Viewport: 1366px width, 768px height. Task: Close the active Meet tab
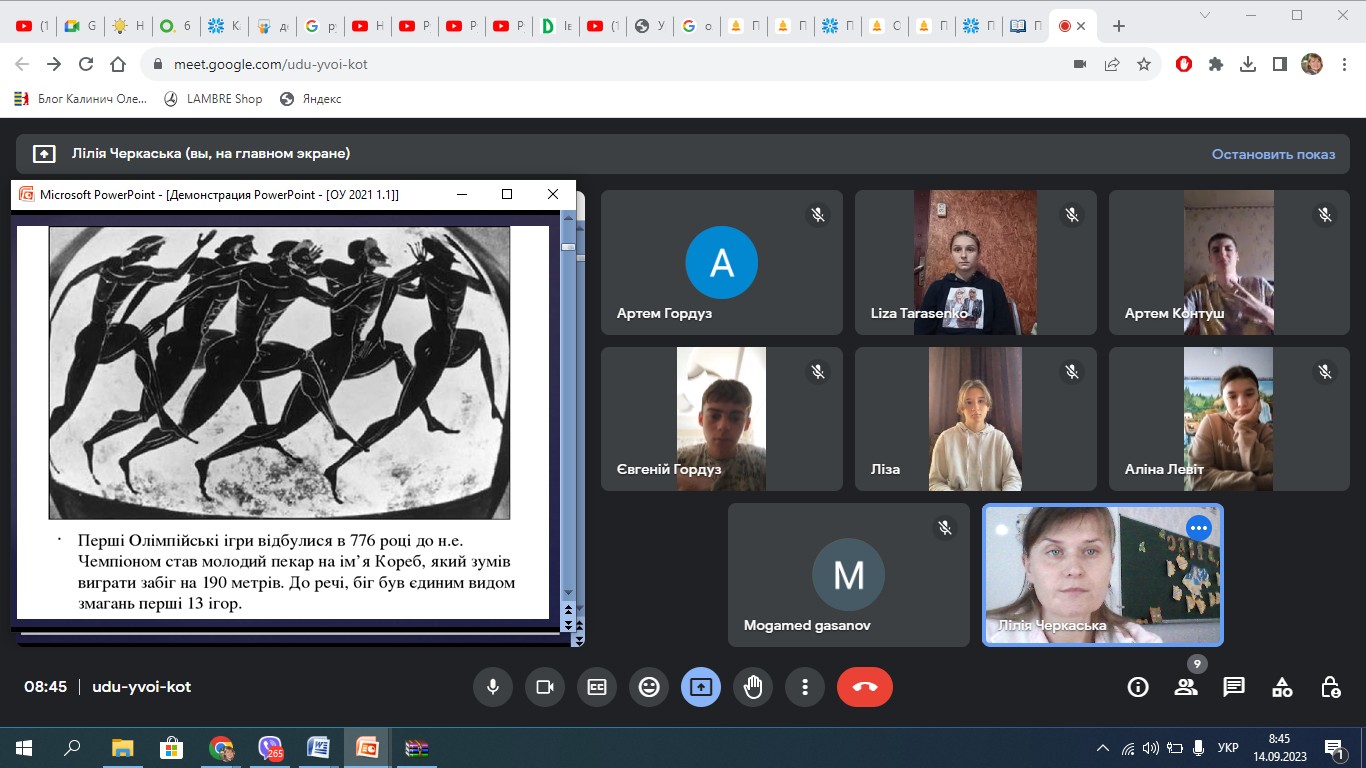pos(1081,26)
